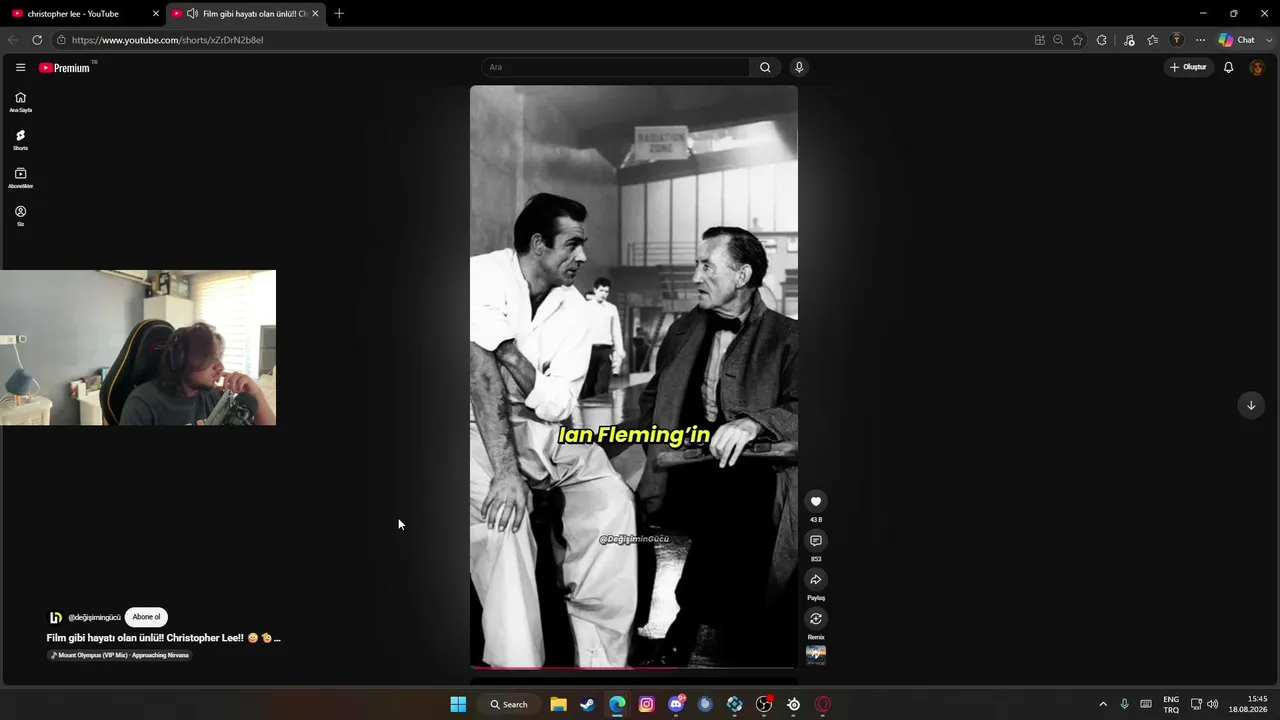
Task: Open a new browser tab
Action: 339,14
